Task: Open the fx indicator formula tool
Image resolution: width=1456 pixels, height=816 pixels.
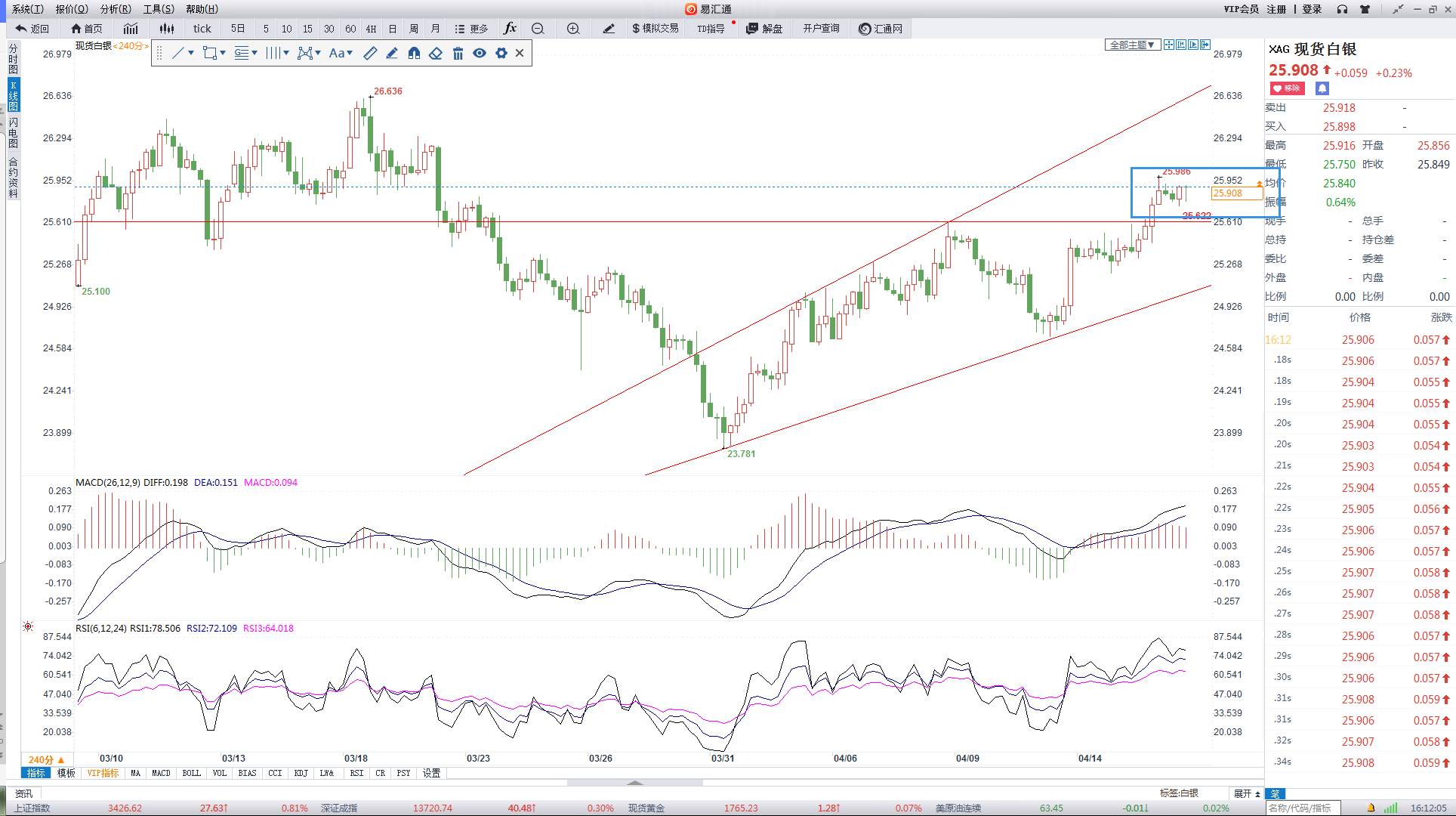Action: [x=510, y=29]
